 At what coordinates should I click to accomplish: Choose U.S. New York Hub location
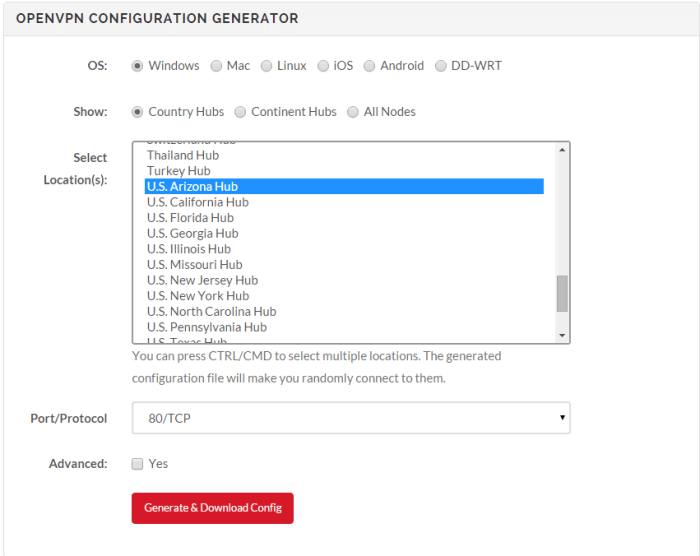tap(344, 296)
